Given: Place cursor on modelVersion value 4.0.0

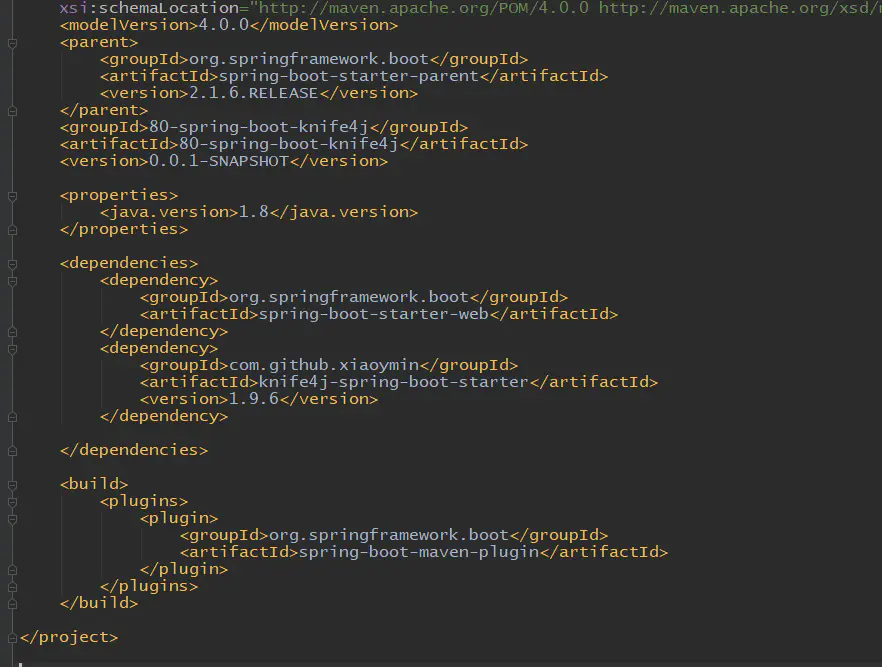Looking at the screenshot, I should coord(223,25).
